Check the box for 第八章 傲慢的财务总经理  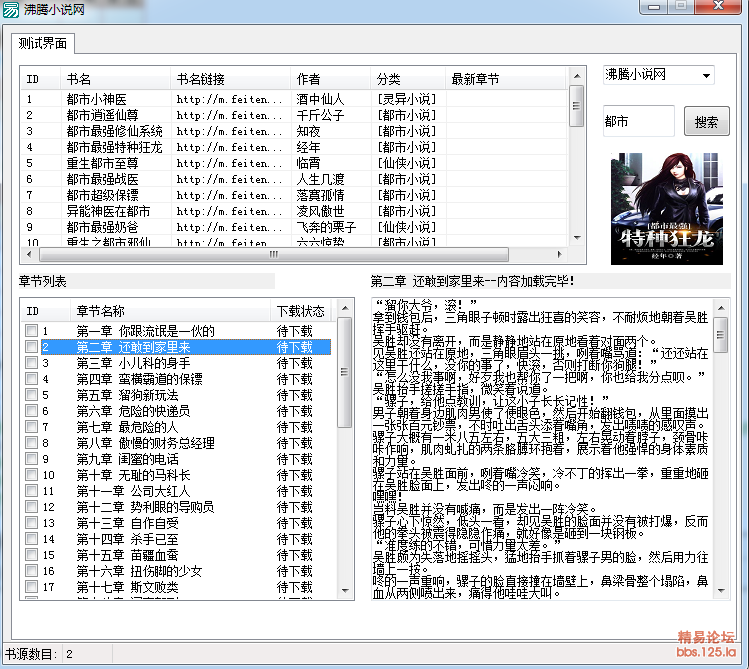click(32, 443)
